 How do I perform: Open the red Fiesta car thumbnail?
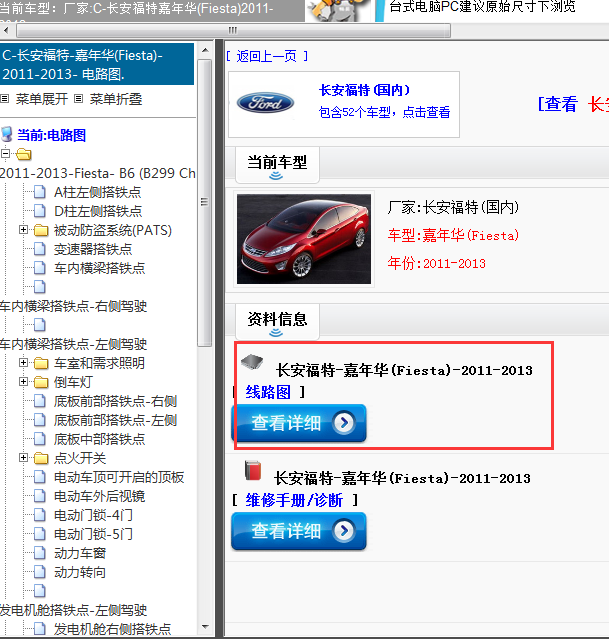click(x=304, y=239)
